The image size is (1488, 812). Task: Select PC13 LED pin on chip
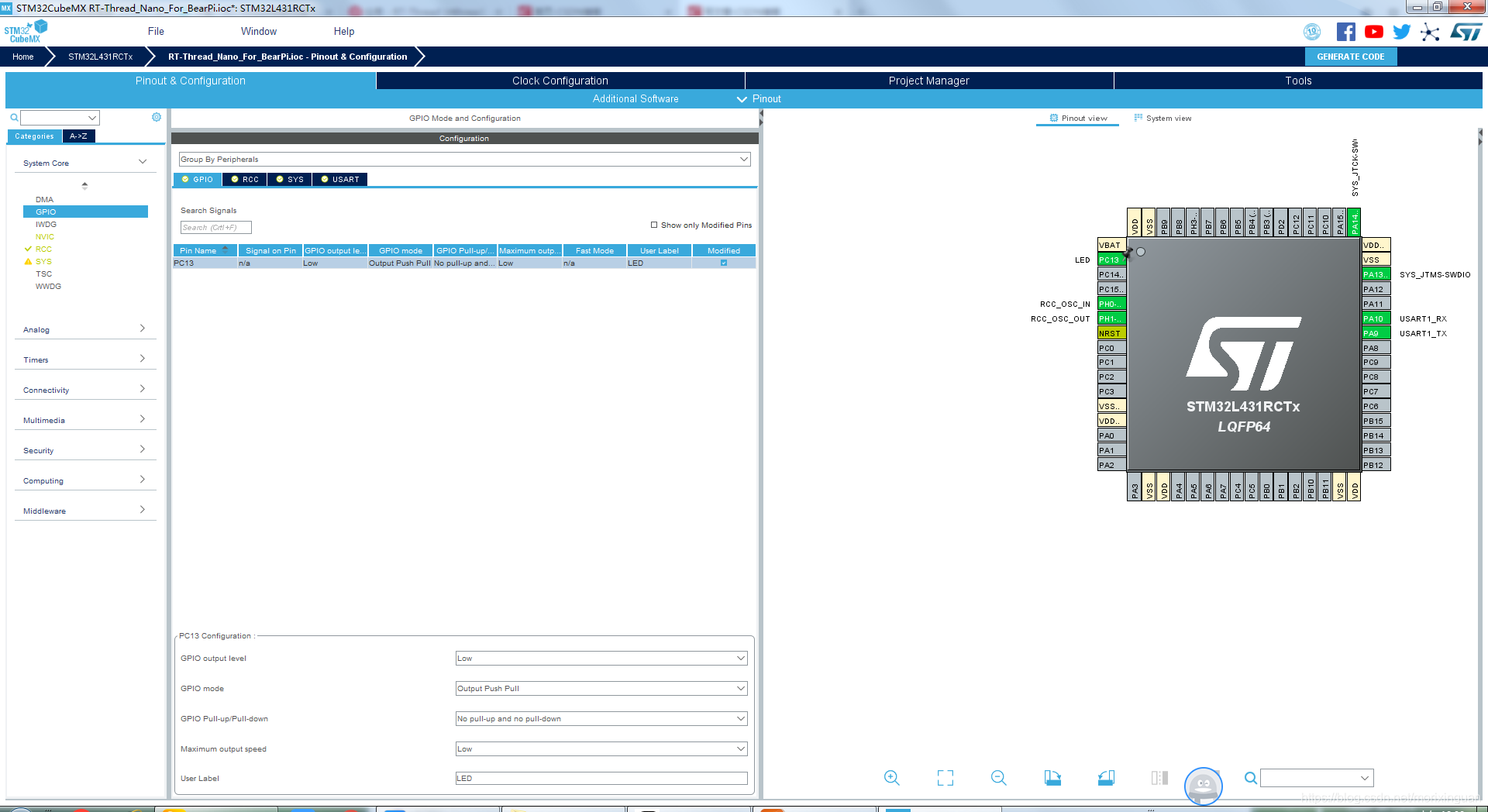click(1112, 260)
